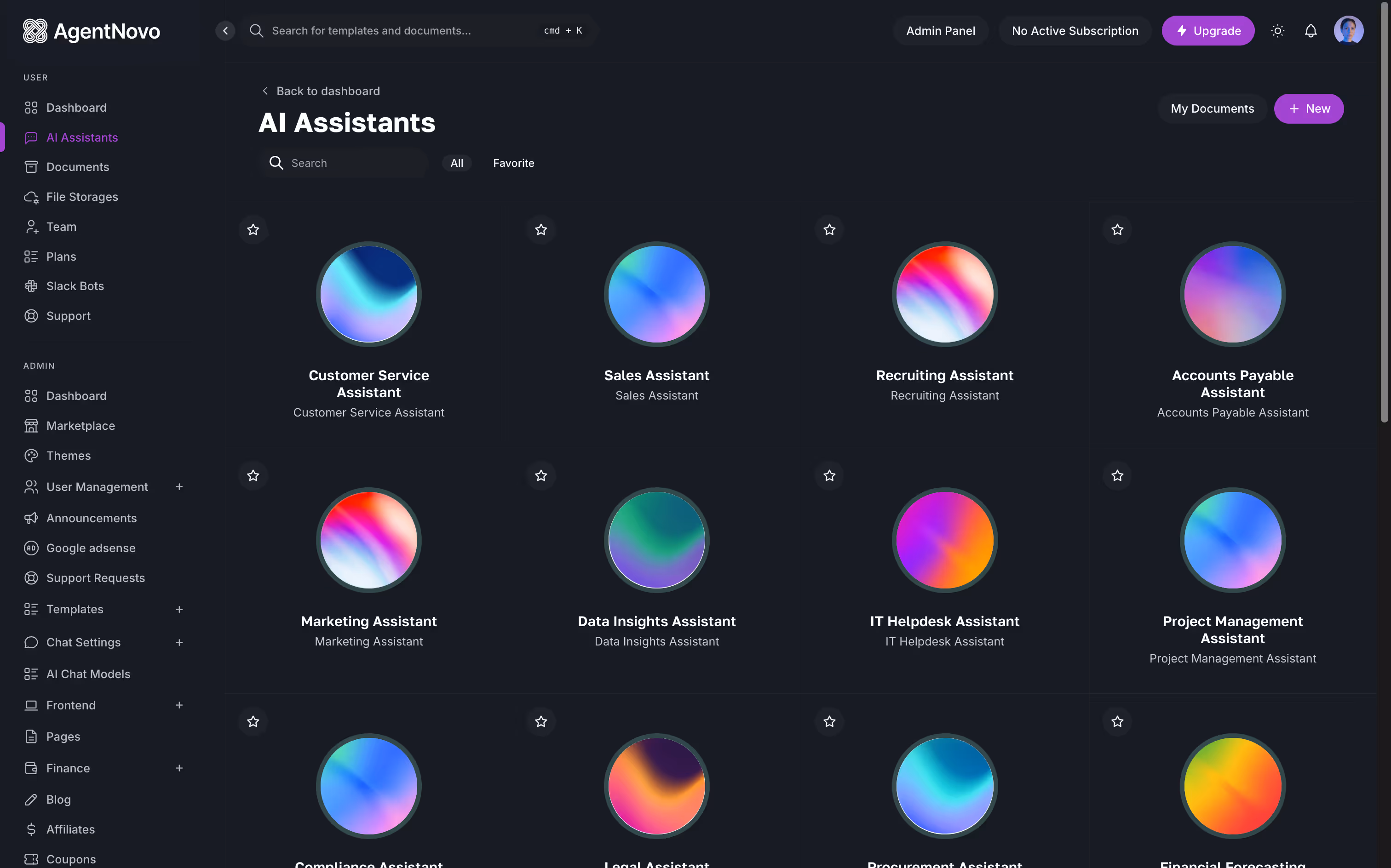Expand the User Management submenu
This screenshot has height=868, width=1391.
tap(179, 487)
